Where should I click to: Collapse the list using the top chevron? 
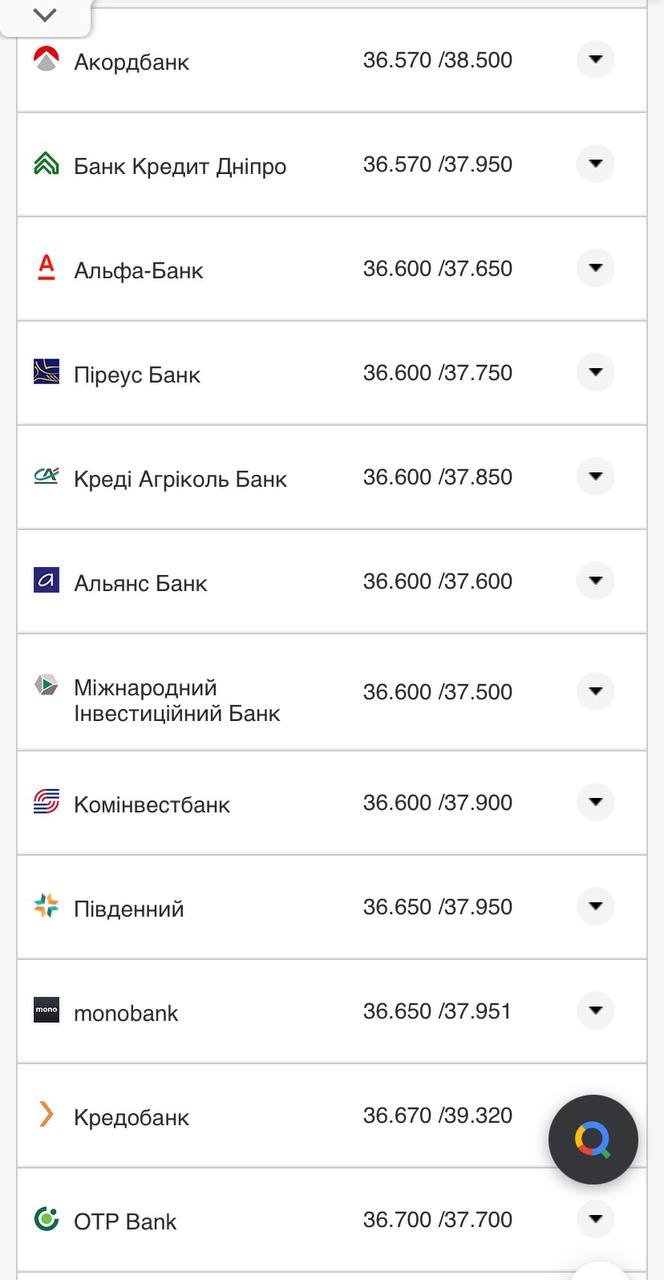[x=43, y=15]
